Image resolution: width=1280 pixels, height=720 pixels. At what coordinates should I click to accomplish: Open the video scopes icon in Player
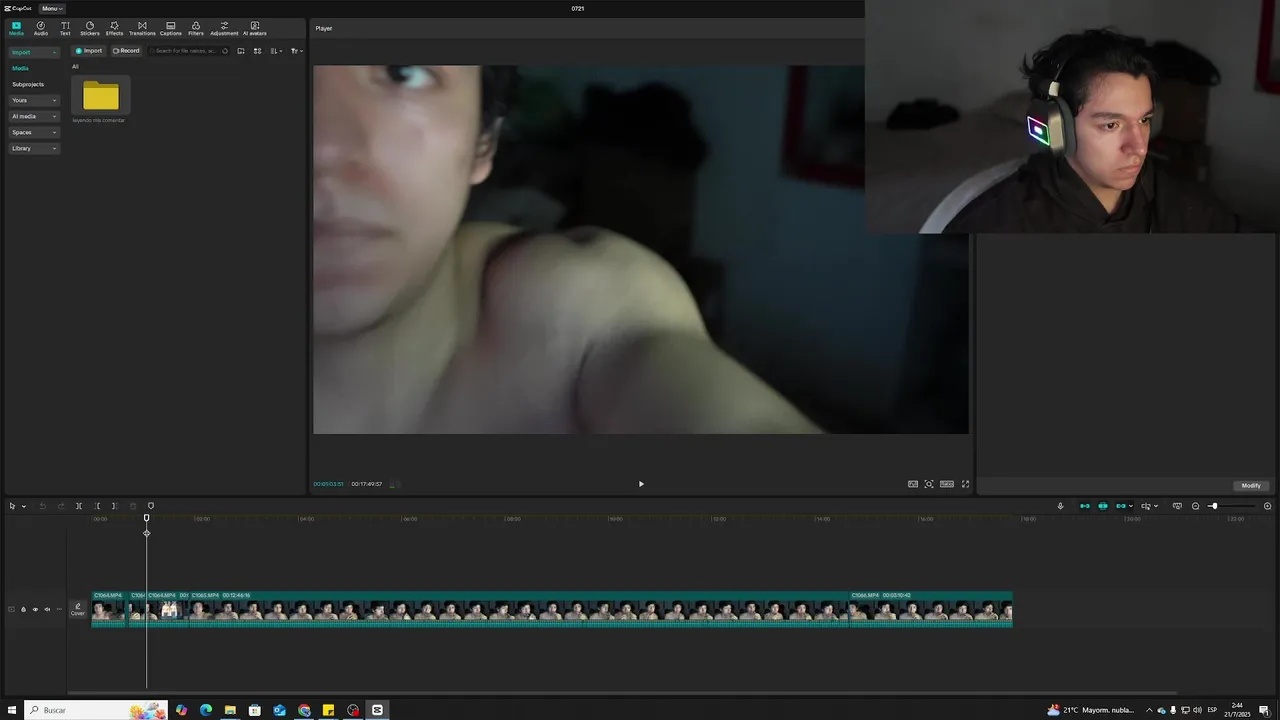[x=913, y=484]
